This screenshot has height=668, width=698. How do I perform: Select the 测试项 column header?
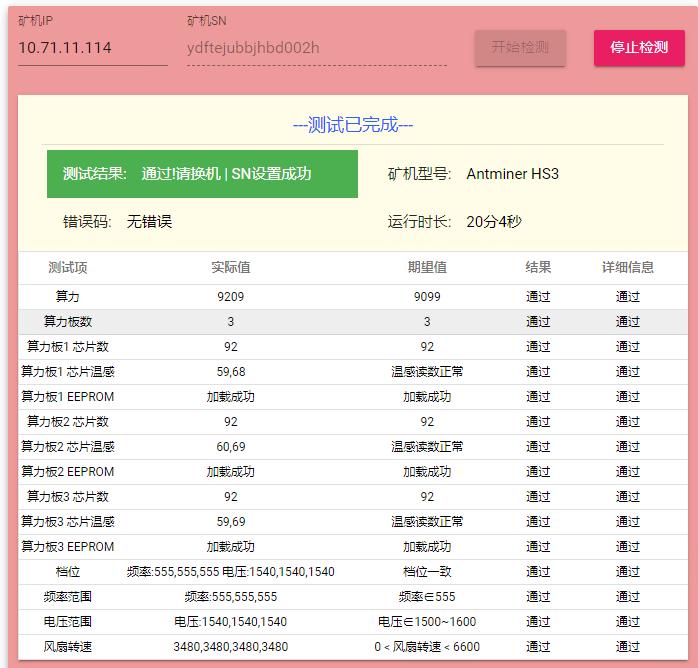pos(68,267)
